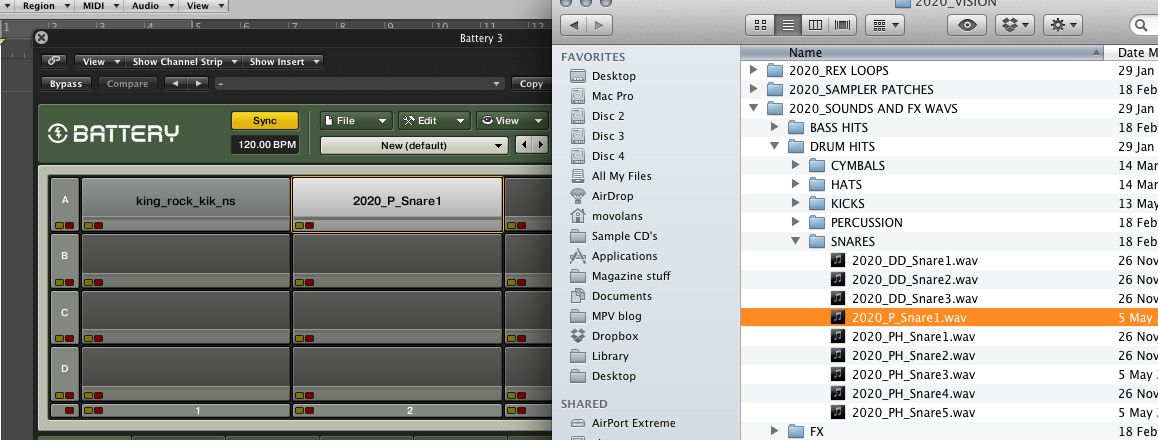
Task: Expand the 2020_REX LOOPS folder
Action: tap(753, 70)
